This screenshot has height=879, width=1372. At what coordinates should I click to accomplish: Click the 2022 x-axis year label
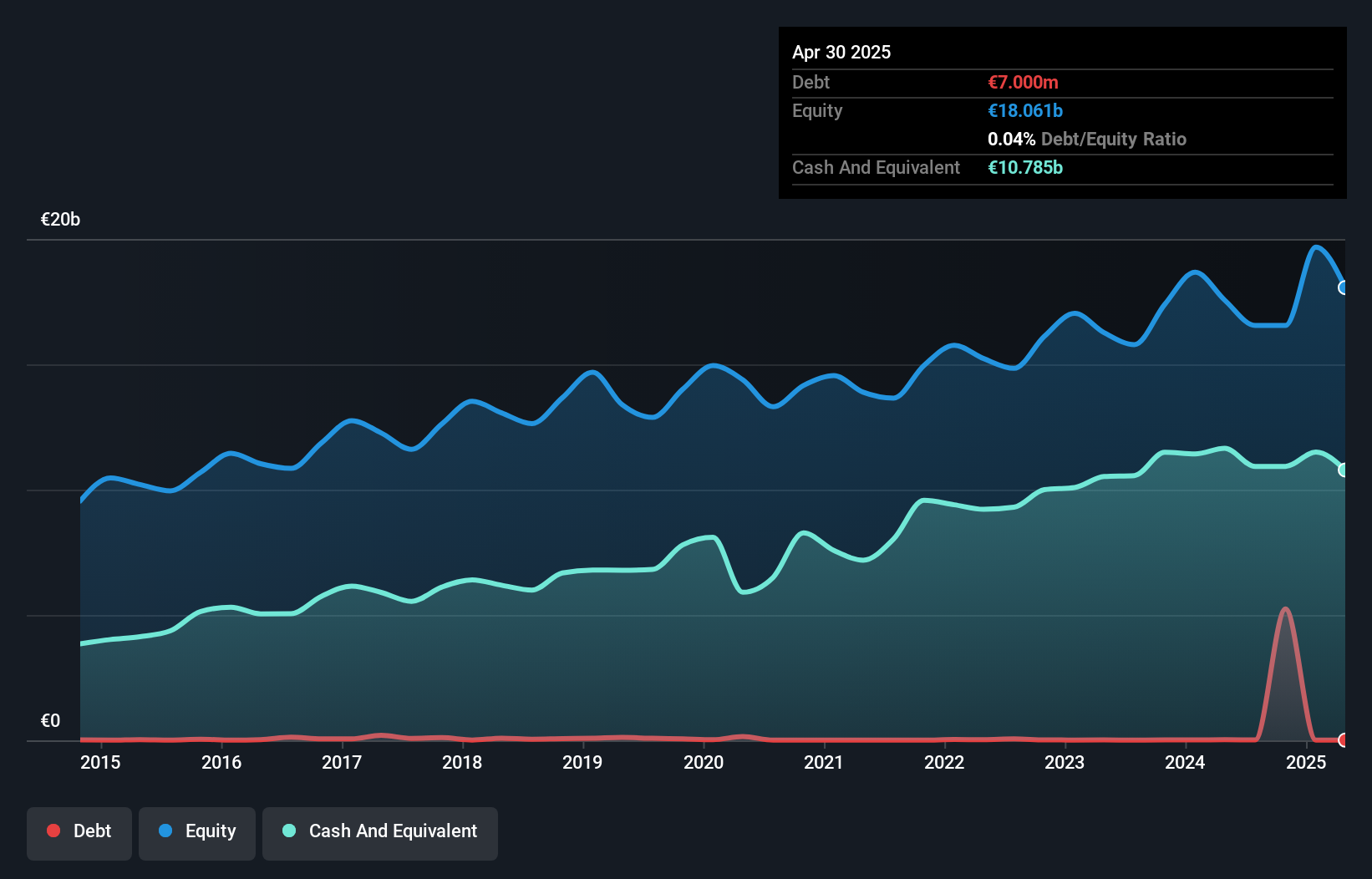coord(944,762)
